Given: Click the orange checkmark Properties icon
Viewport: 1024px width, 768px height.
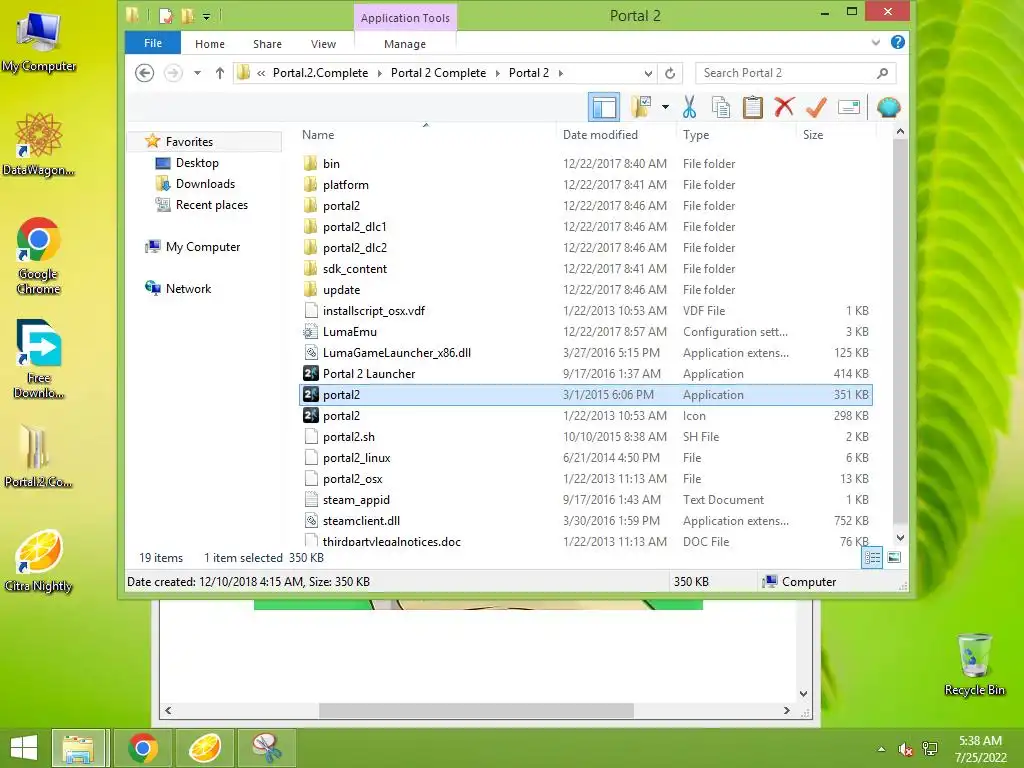Looking at the screenshot, I should point(816,107).
